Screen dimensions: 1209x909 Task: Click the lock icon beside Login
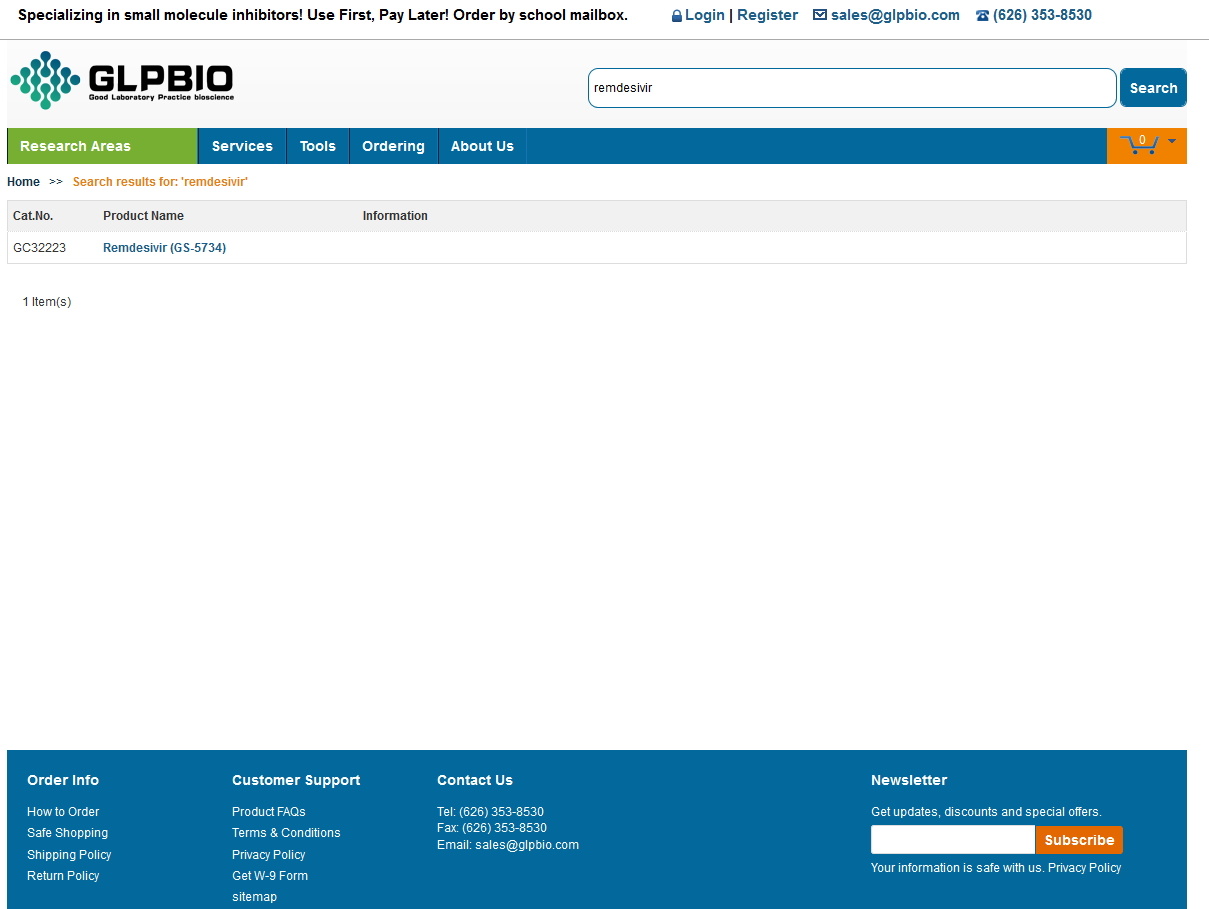click(x=677, y=16)
